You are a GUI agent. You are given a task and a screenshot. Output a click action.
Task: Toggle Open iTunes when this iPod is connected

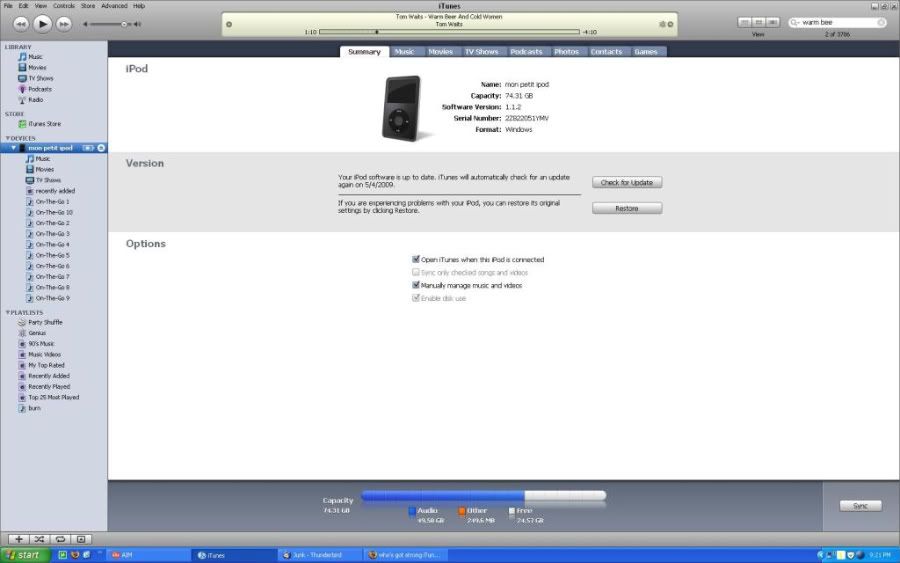[416, 259]
